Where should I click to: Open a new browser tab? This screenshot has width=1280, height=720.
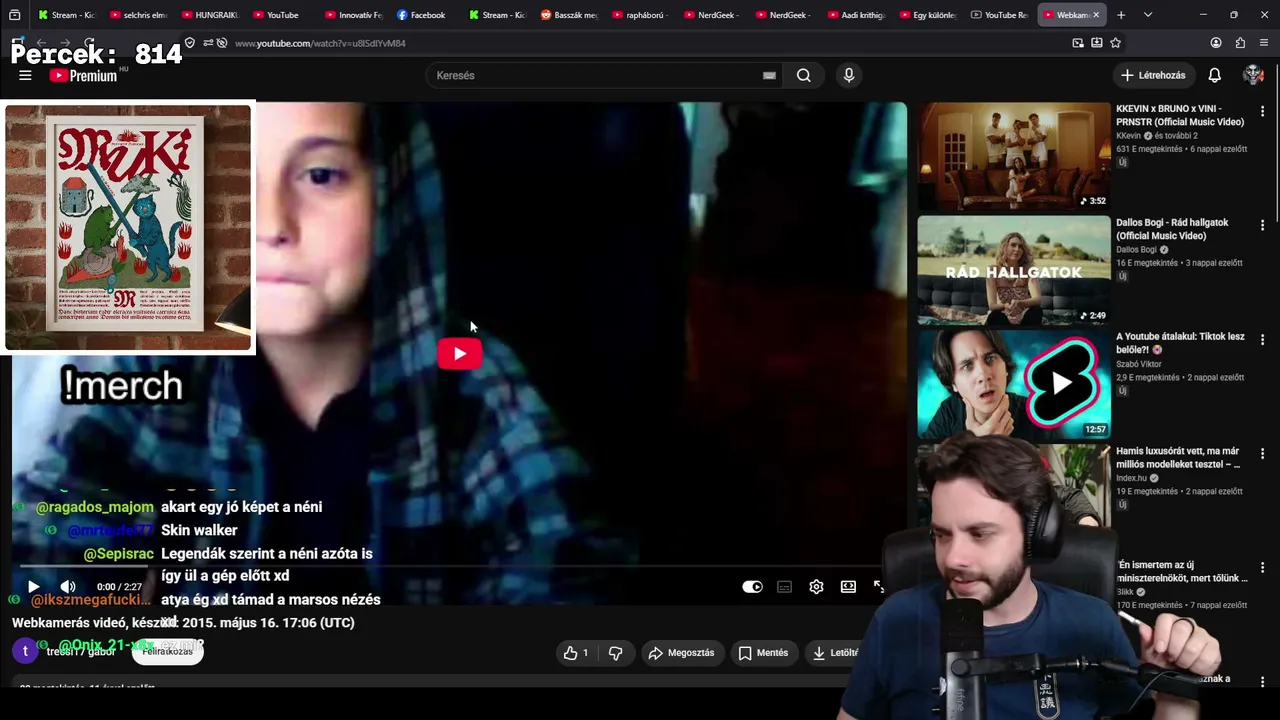(1121, 15)
